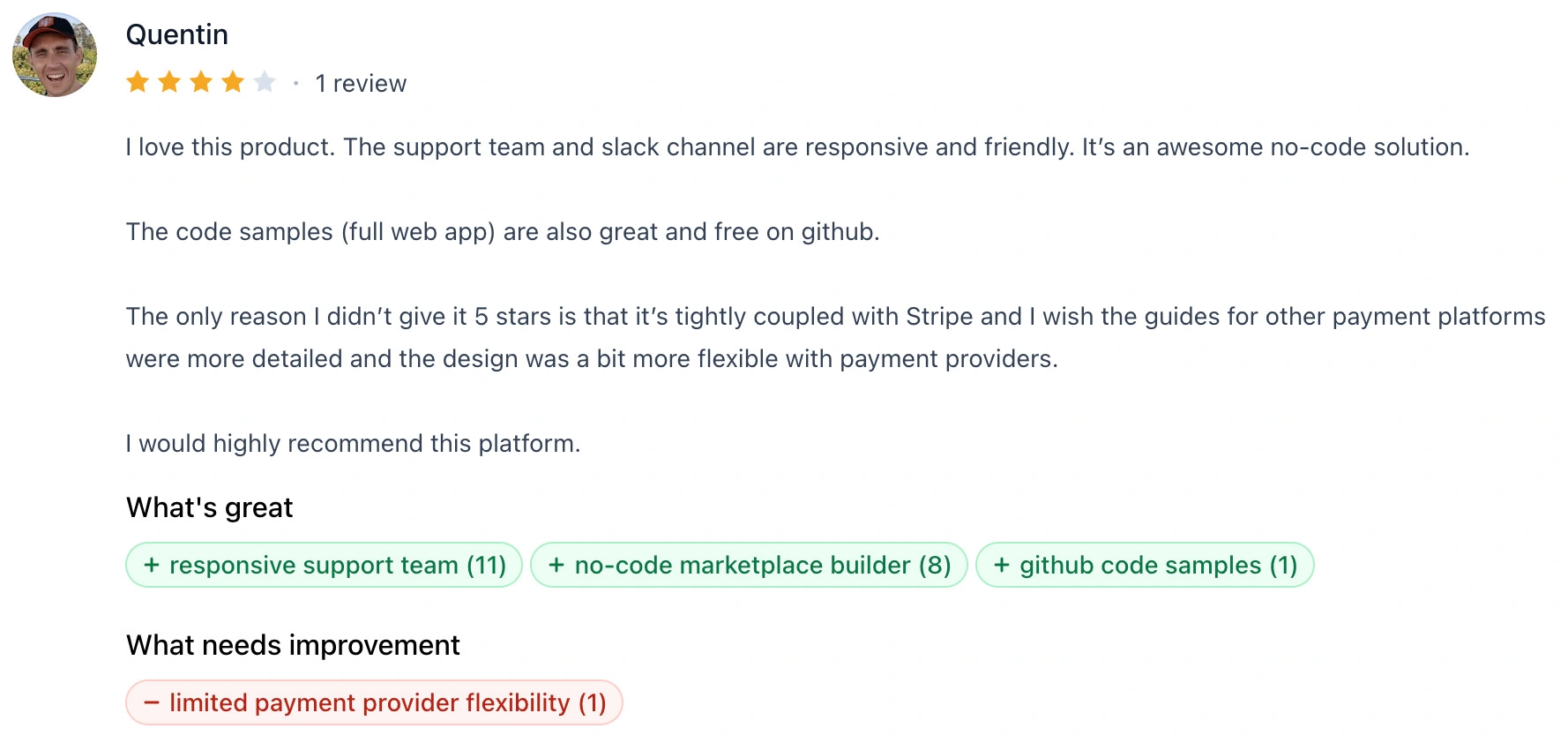Viewport: 1568px width, 743px height.
Task: Select the 'responsive support team (11)' tag
Action: pyautogui.click(x=324, y=565)
